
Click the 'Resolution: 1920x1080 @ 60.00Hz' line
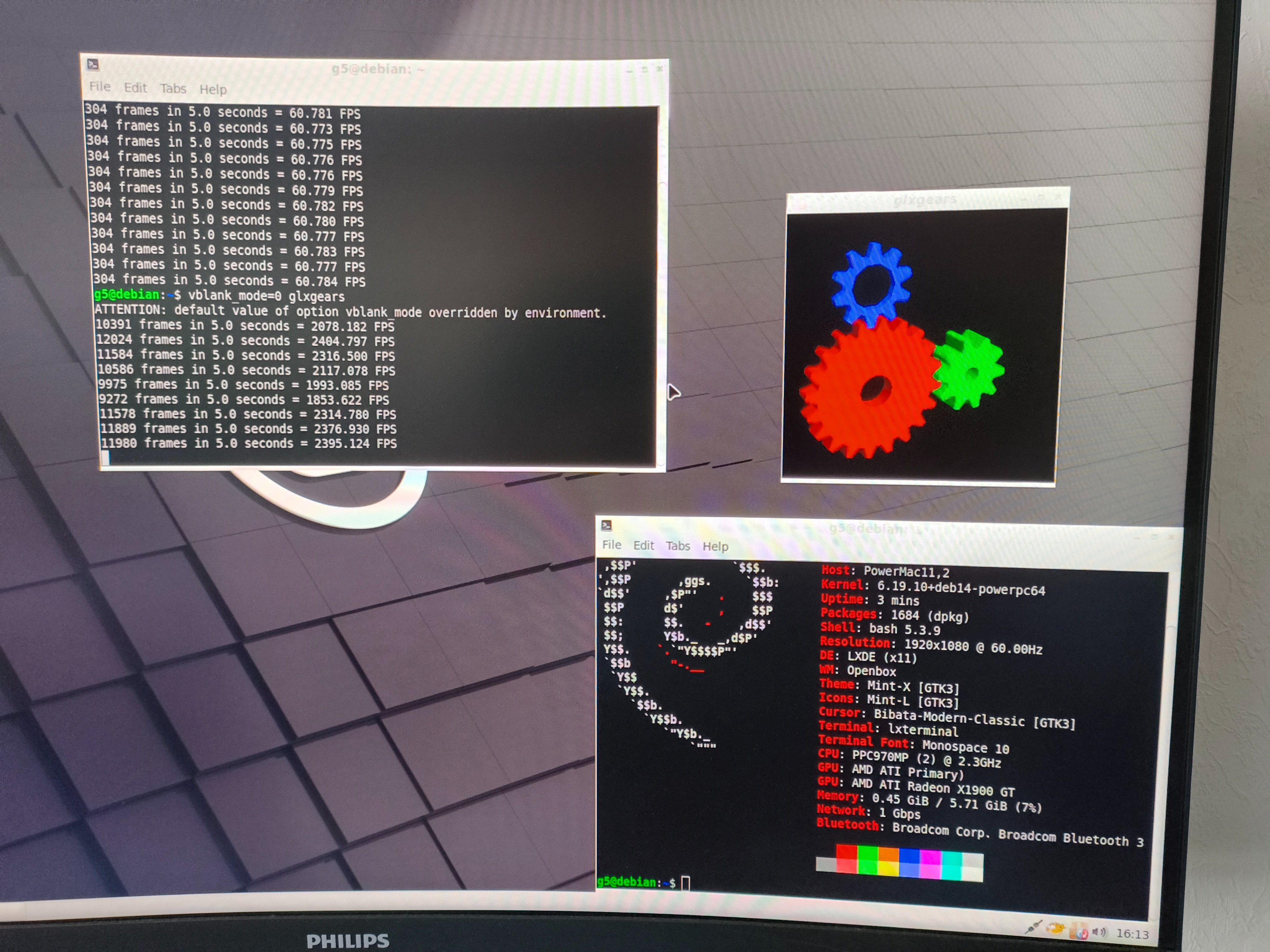point(931,646)
